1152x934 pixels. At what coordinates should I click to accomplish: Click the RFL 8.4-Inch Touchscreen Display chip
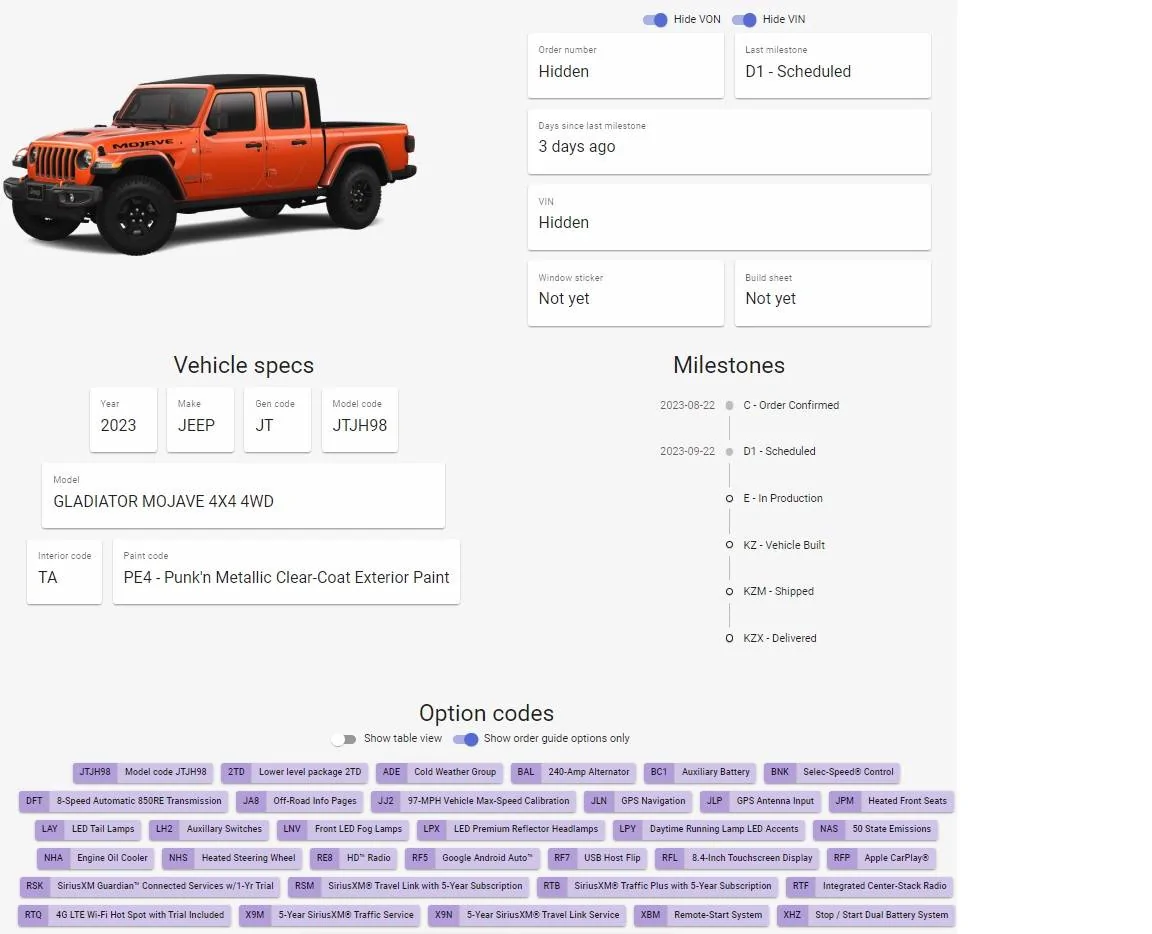(x=737, y=858)
